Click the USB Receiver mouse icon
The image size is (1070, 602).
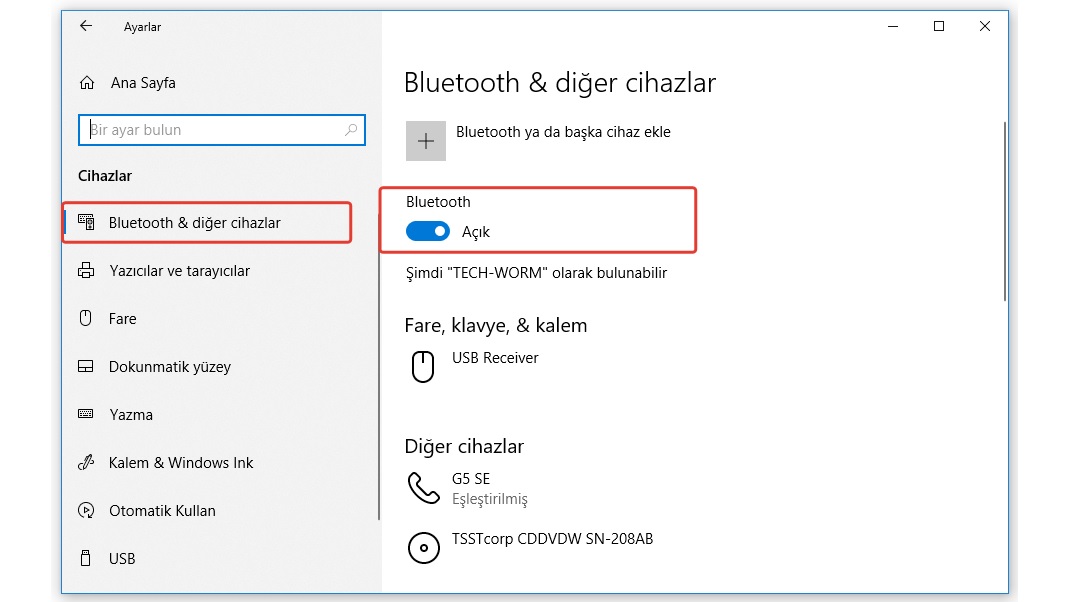[x=423, y=366]
